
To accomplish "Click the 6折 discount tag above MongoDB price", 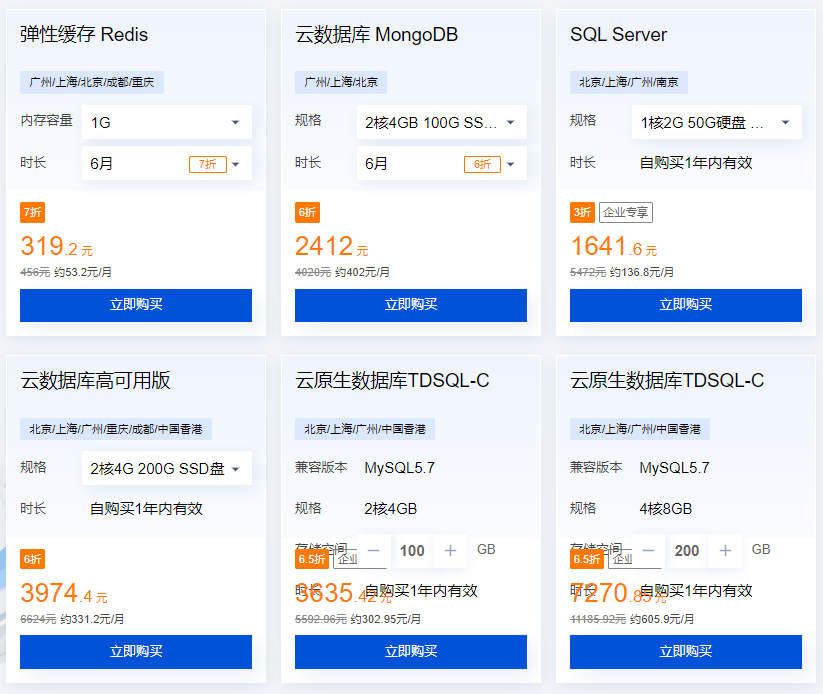I will click(308, 212).
